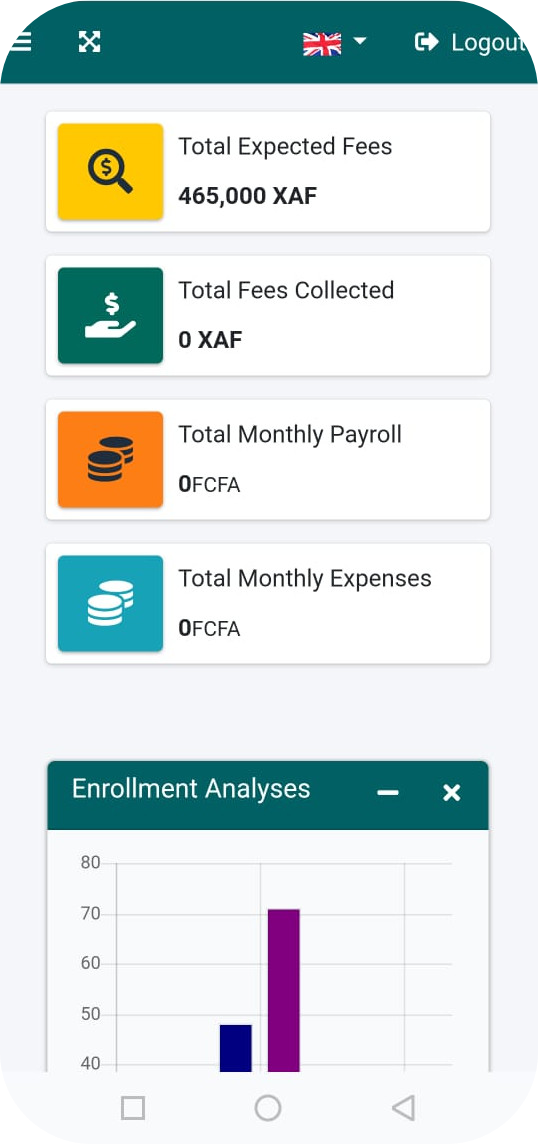
Task: Click the Enrollment Analyses panel title
Action: point(191,789)
